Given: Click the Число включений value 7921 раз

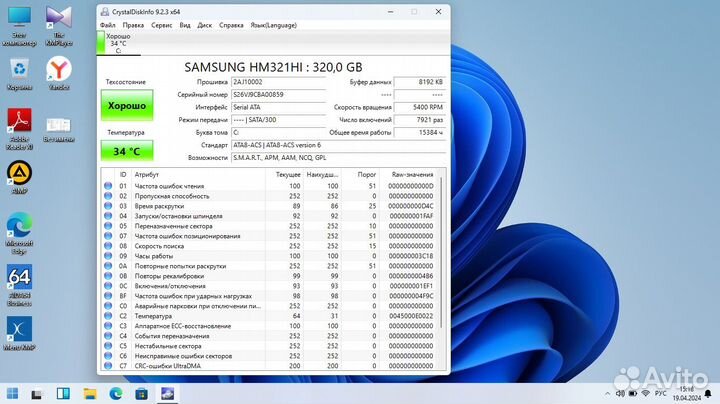Looking at the screenshot, I should click(420, 120).
